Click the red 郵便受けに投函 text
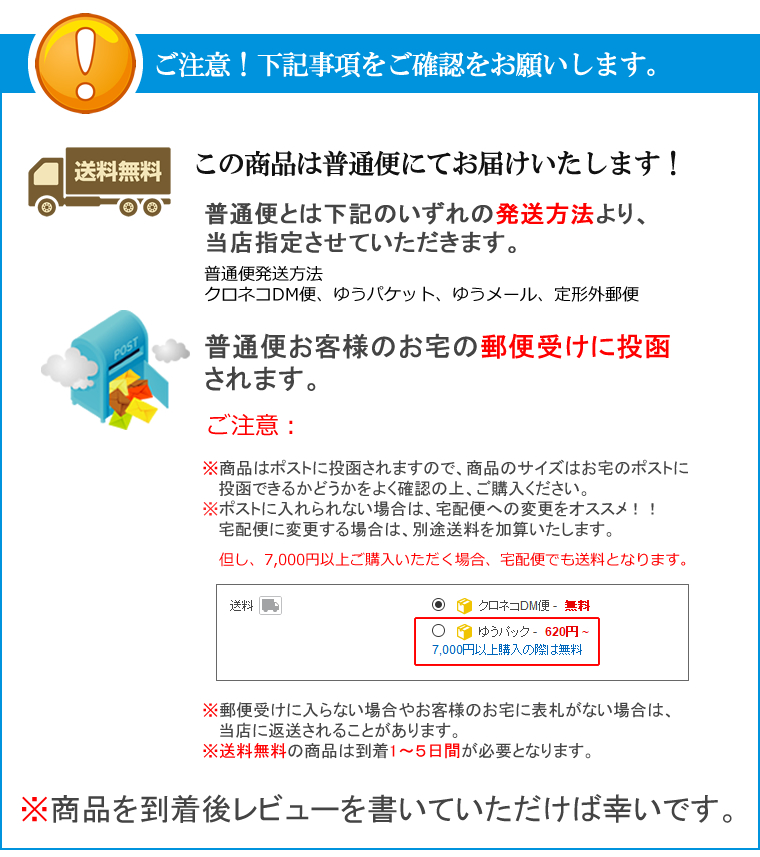The width and height of the screenshot is (760, 857). (x=576, y=347)
